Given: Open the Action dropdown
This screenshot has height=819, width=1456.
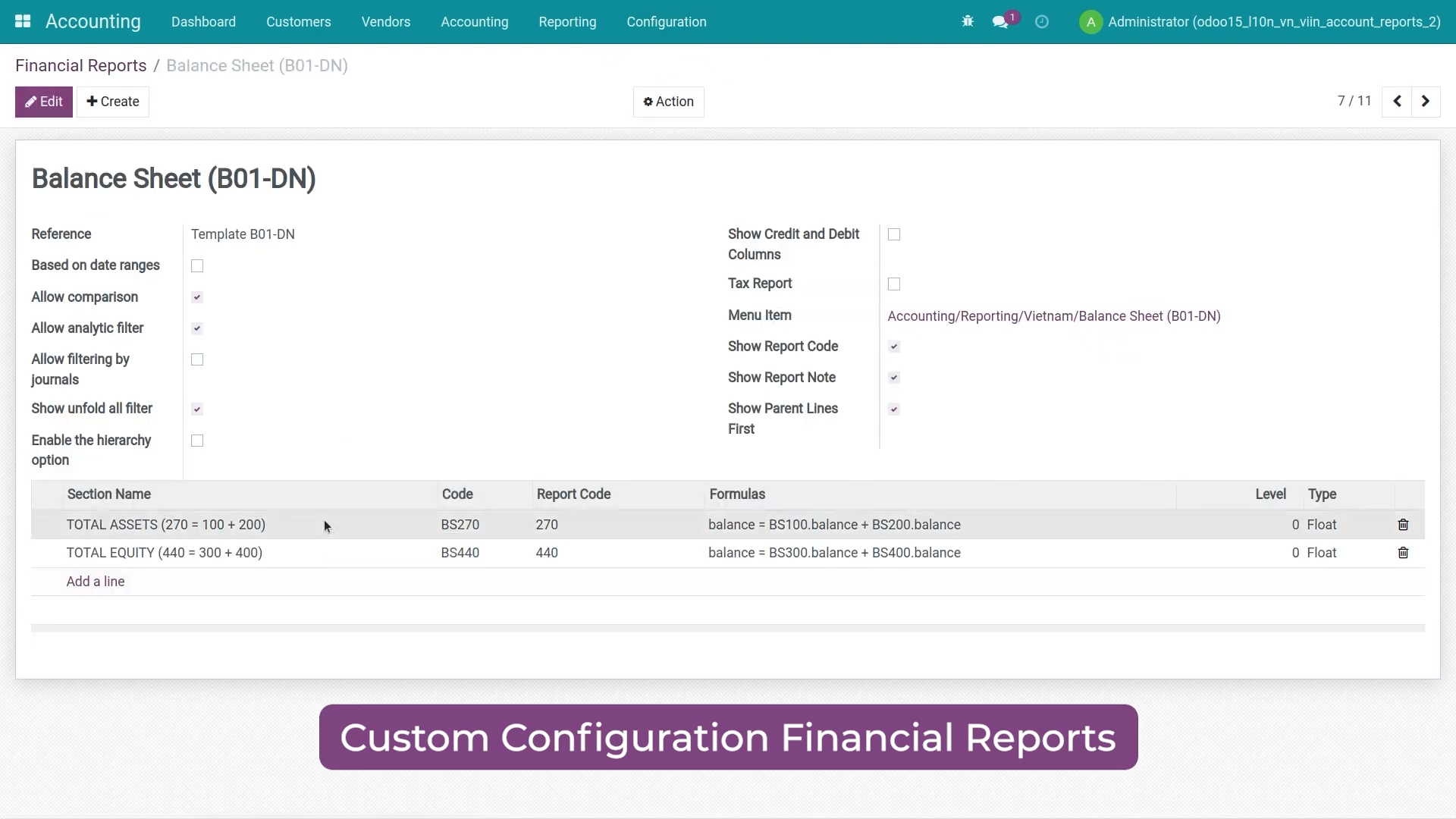Looking at the screenshot, I should pos(668,102).
